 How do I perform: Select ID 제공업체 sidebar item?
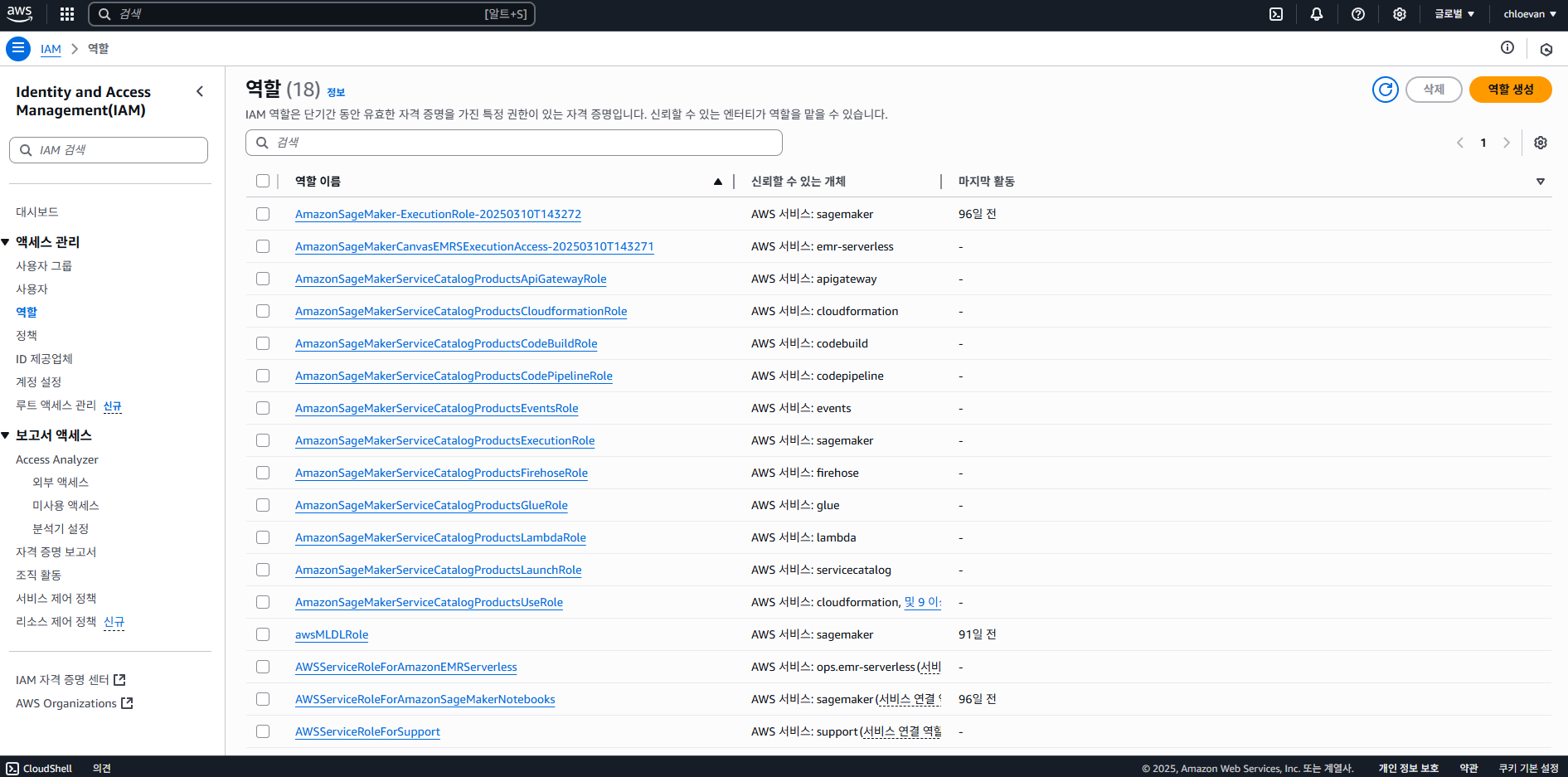click(x=44, y=359)
